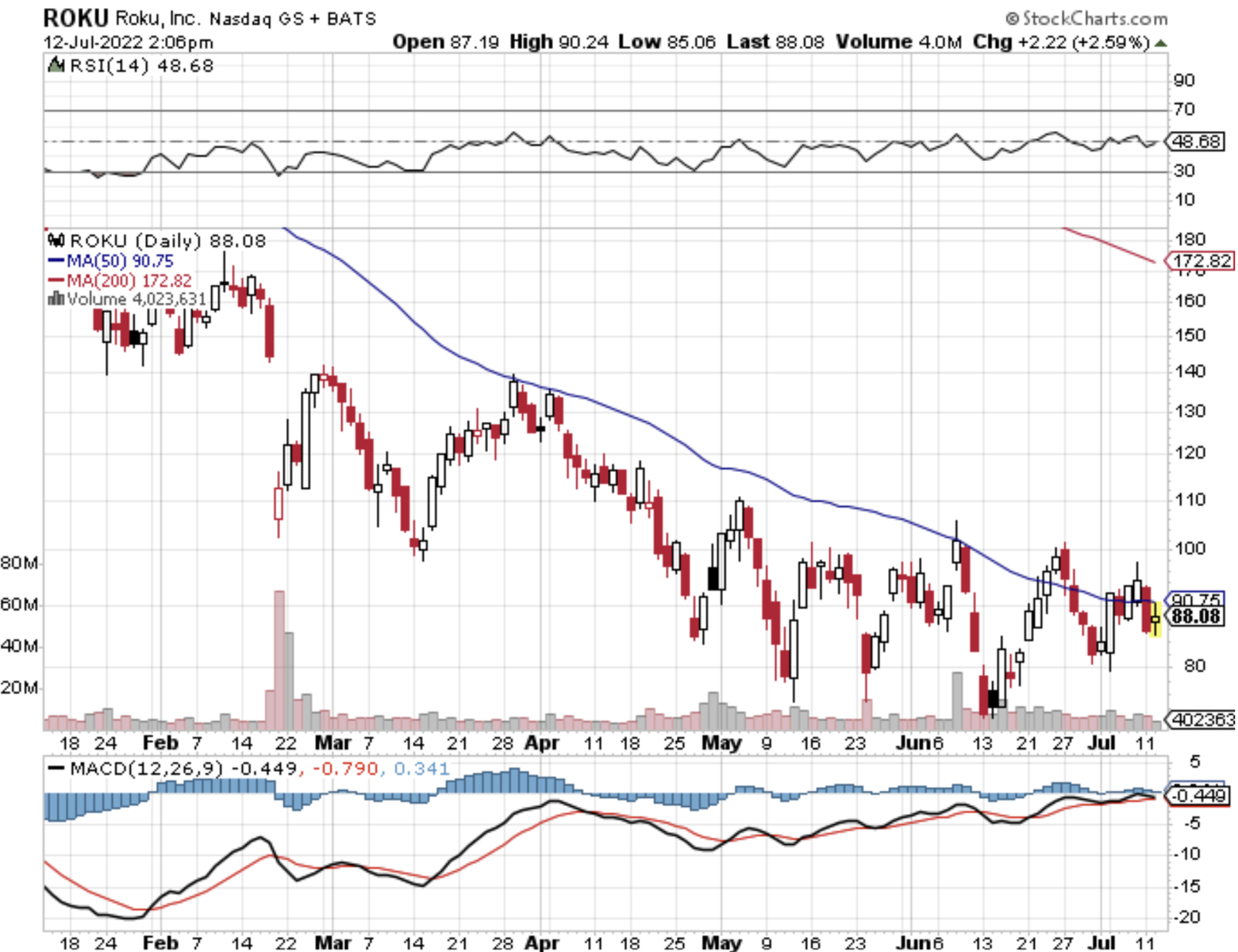Image resolution: width=1238 pixels, height=952 pixels.
Task: Click the red MA(200) legend line marker
Action: pos(56,280)
